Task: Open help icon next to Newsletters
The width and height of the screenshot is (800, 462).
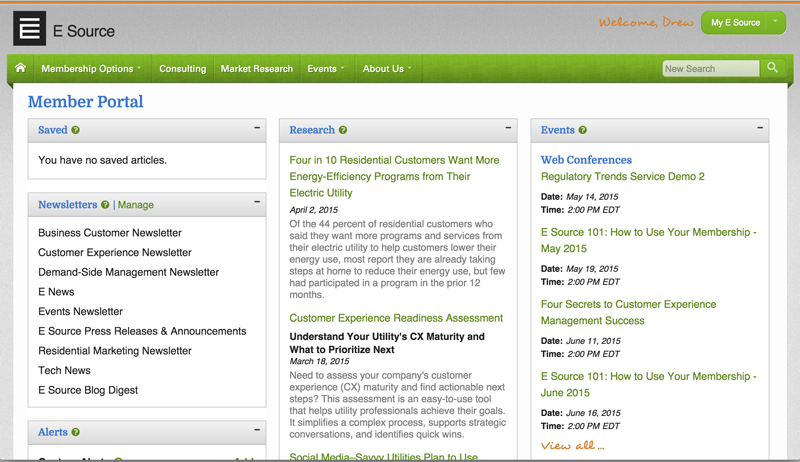Action: click(x=105, y=204)
